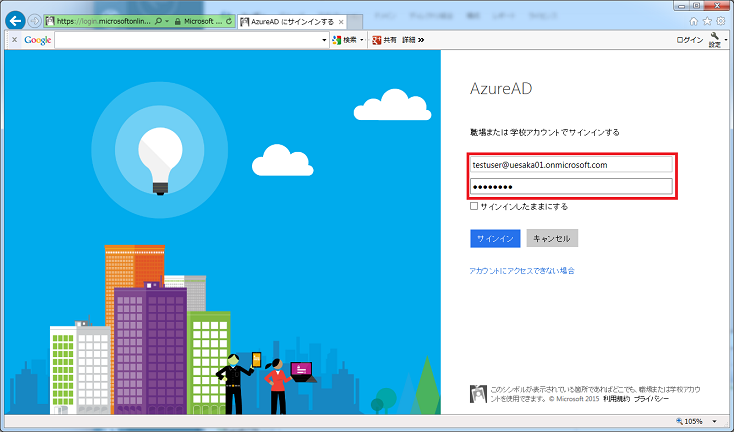734x432 pixels.
Task: Click the padlock security icon
Action: pyautogui.click(x=177, y=22)
